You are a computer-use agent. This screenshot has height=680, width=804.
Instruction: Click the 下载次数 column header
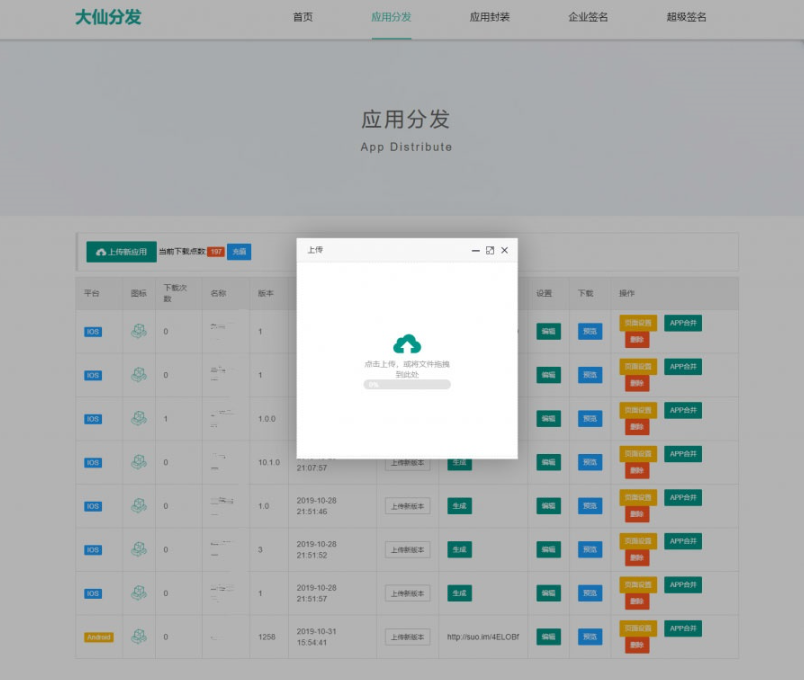pos(175,293)
